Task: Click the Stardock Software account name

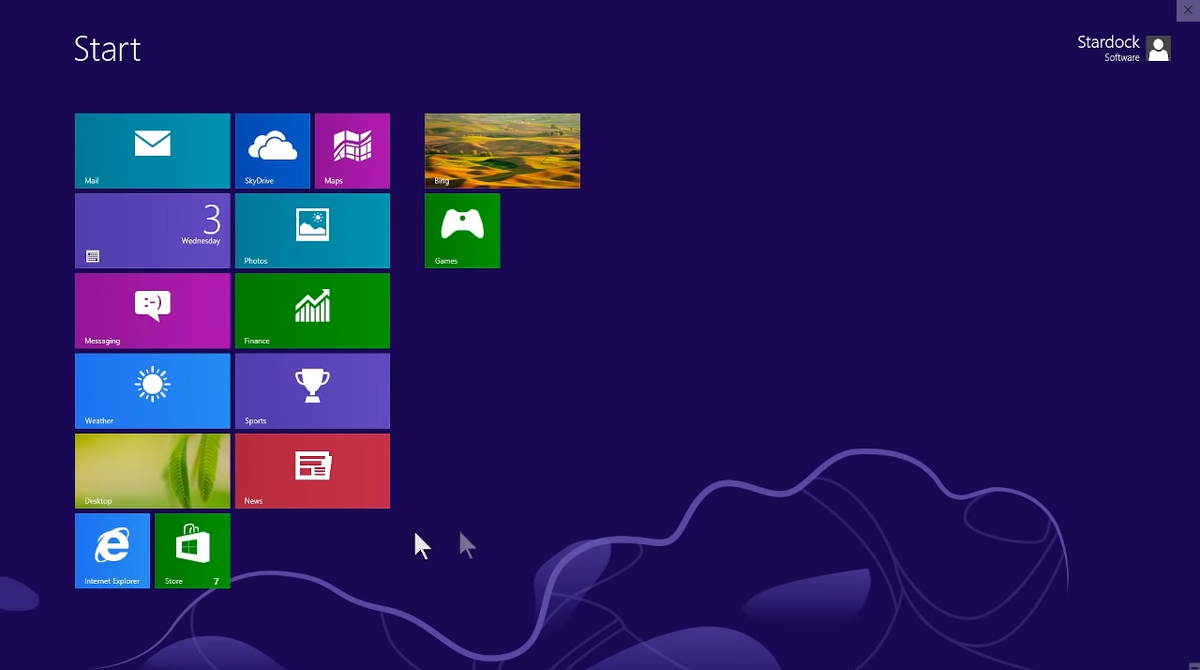Action: pyautogui.click(x=1108, y=48)
